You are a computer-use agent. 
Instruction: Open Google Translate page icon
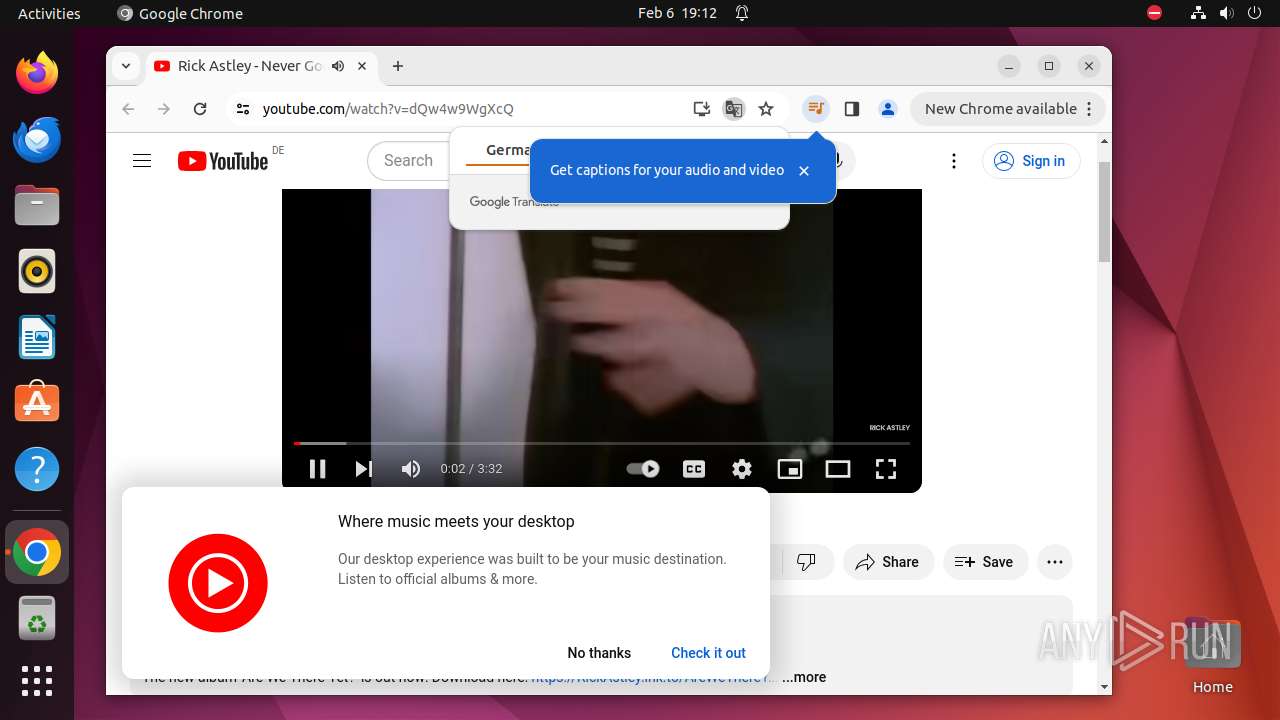tap(734, 109)
